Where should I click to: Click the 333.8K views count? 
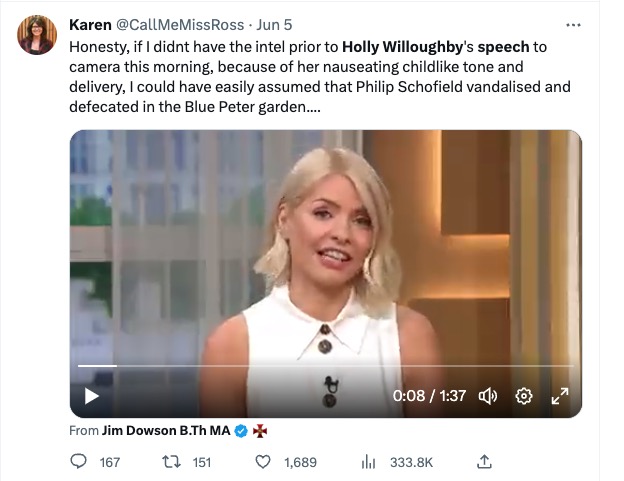[x=411, y=462]
